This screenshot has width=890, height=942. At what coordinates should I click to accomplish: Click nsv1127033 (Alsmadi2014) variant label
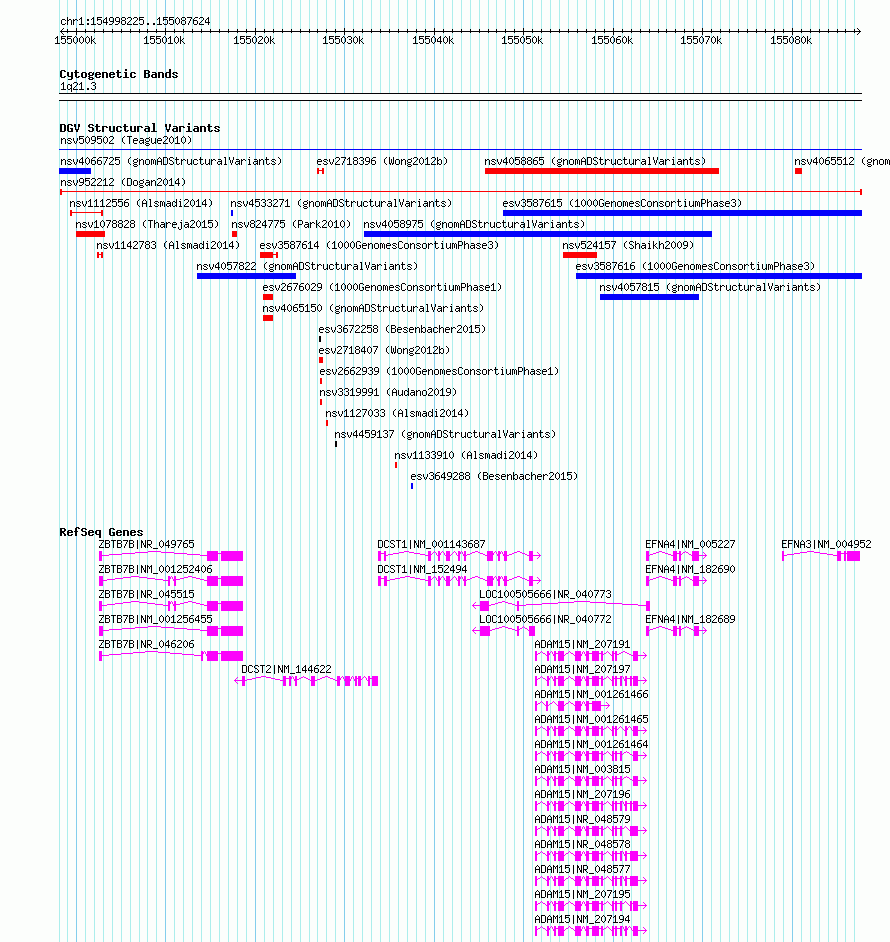(x=397, y=414)
